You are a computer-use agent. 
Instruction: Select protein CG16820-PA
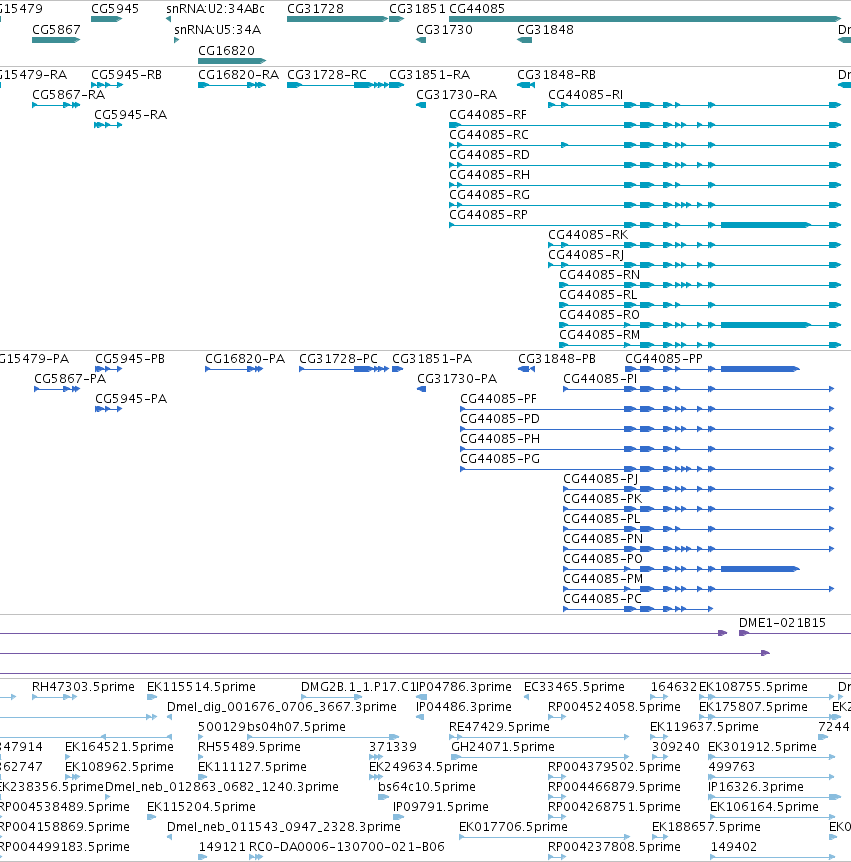pyautogui.click(x=234, y=368)
